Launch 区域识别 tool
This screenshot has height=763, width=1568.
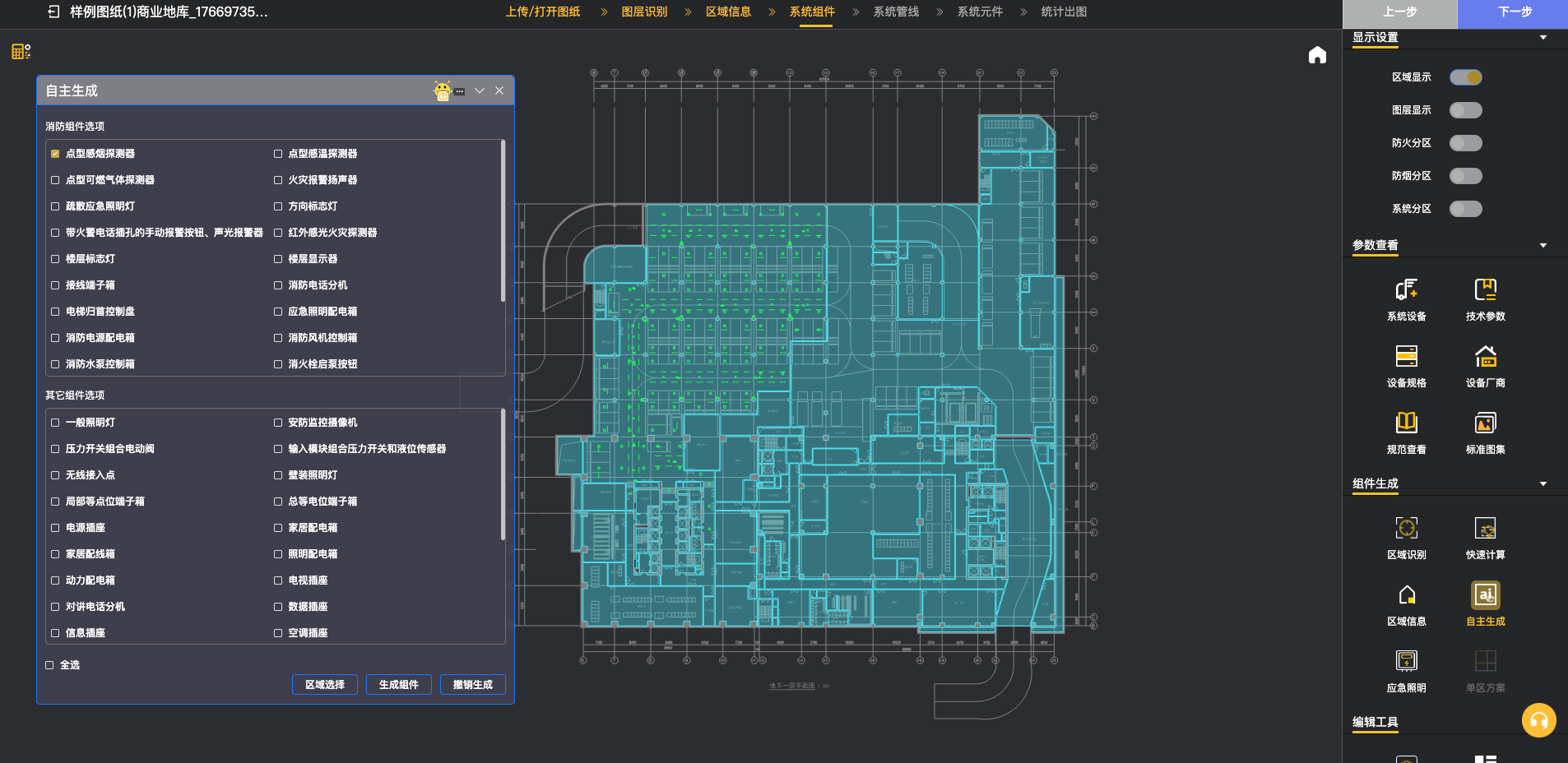(x=1406, y=529)
